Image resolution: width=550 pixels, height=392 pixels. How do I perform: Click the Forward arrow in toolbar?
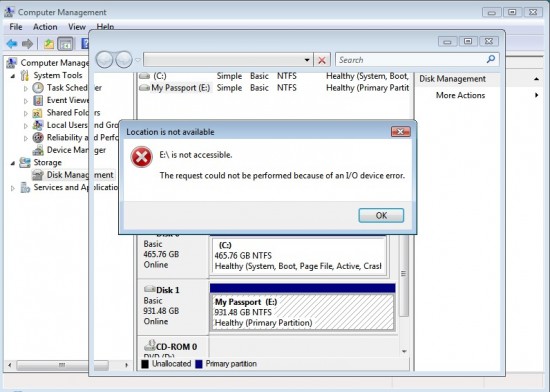pyautogui.click(x=27, y=44)
